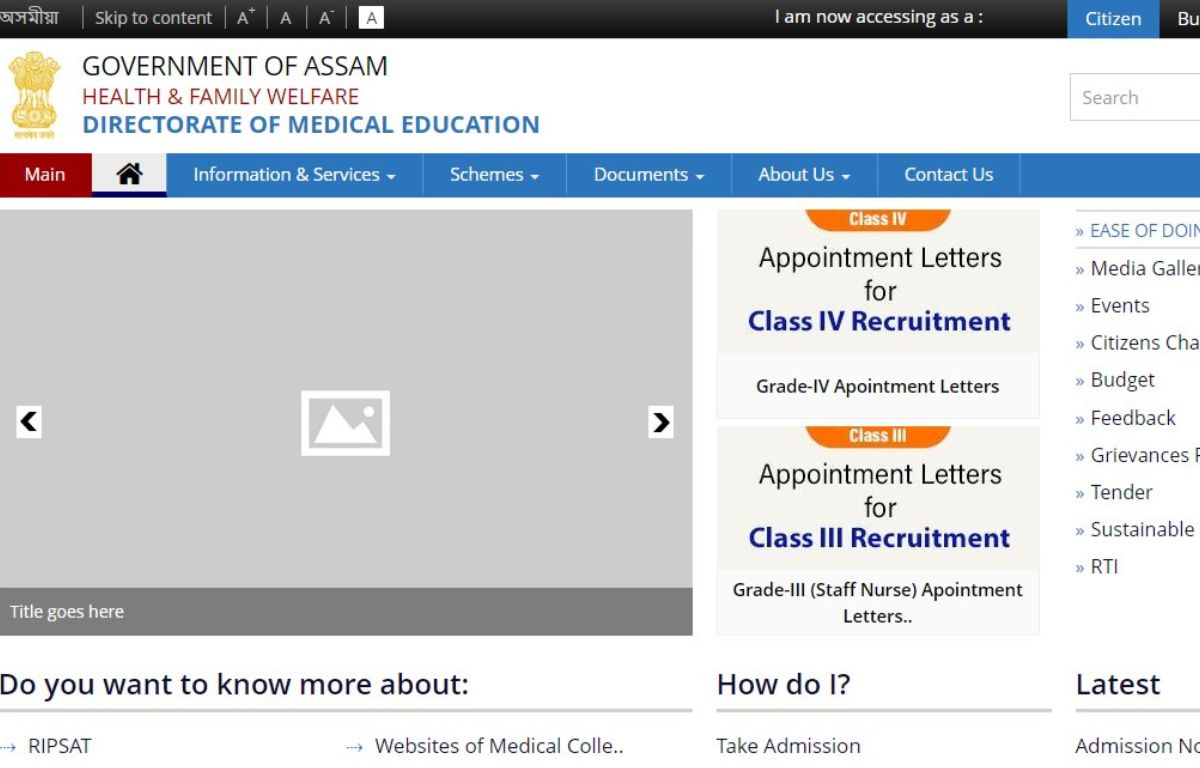Open Contact Us page
1200x768 pixels.
(x=948, y=175)
